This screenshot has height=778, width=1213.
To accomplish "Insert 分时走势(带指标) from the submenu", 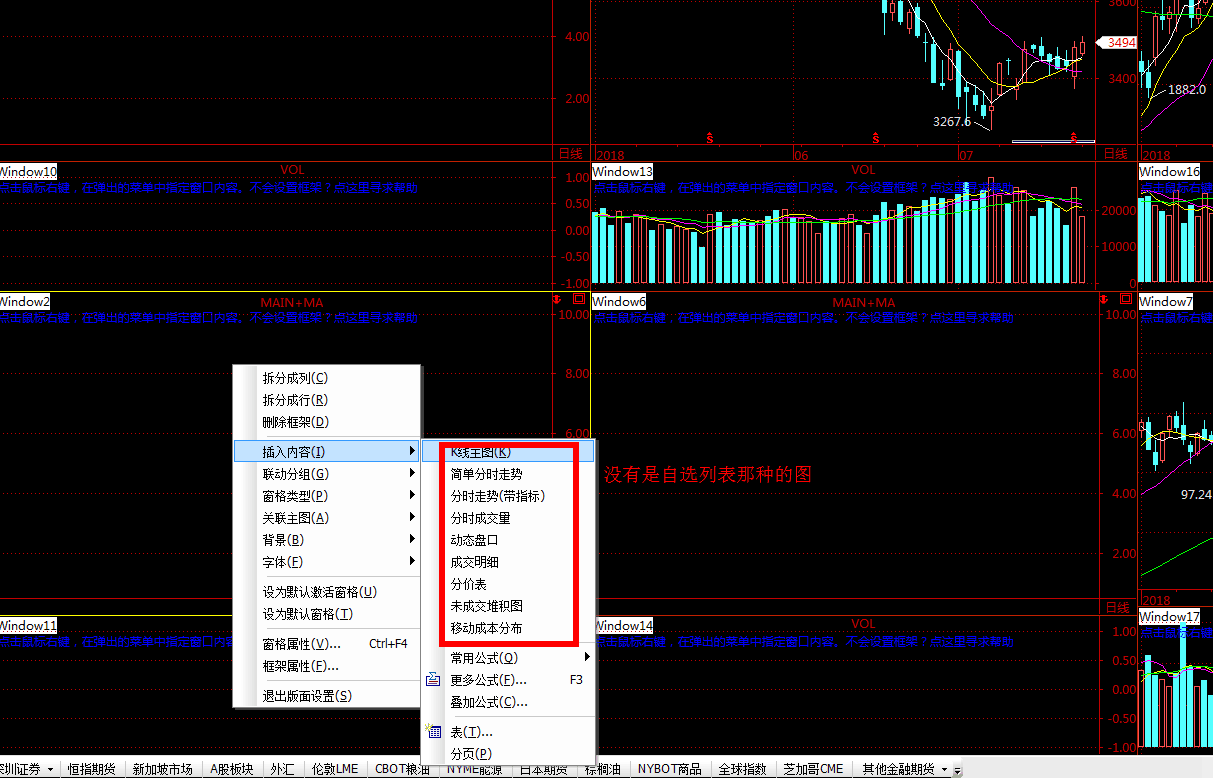I will [x=509, y=496].
